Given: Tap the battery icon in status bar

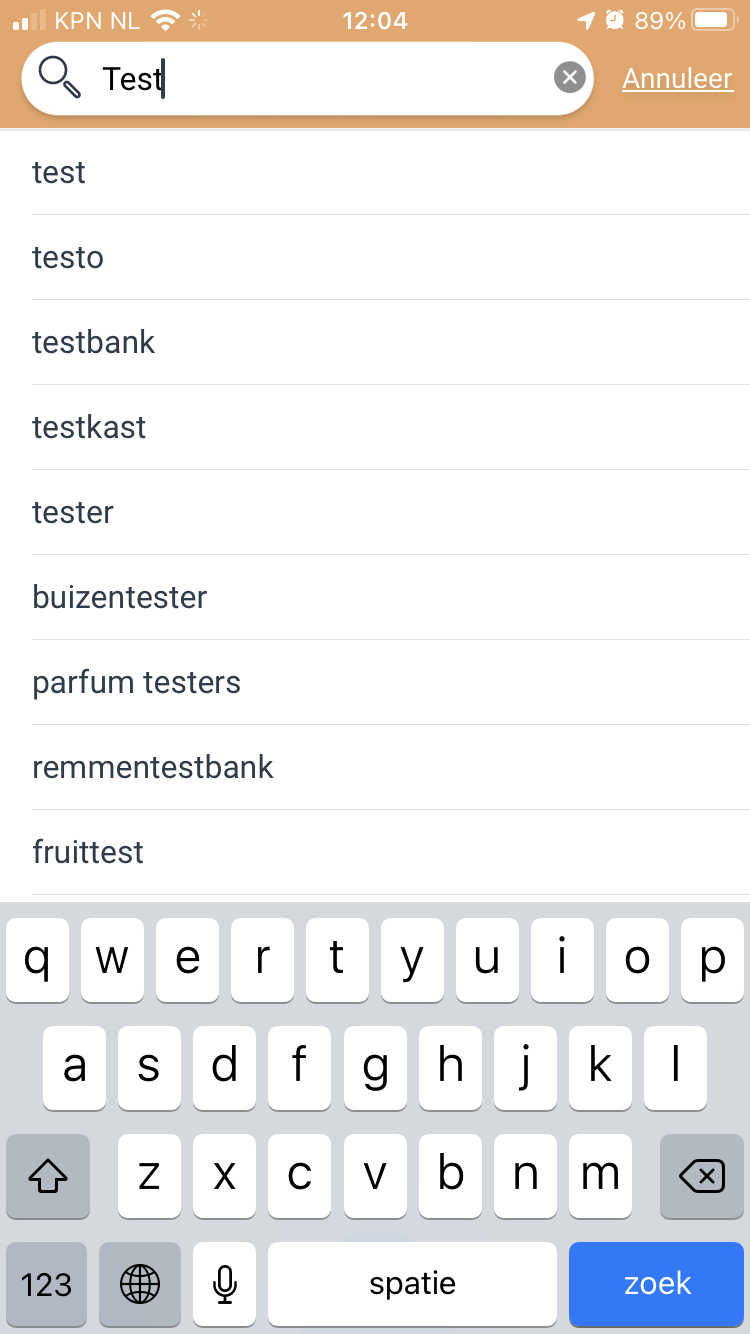Looking at the screenshot, I should tap(715, 20).
